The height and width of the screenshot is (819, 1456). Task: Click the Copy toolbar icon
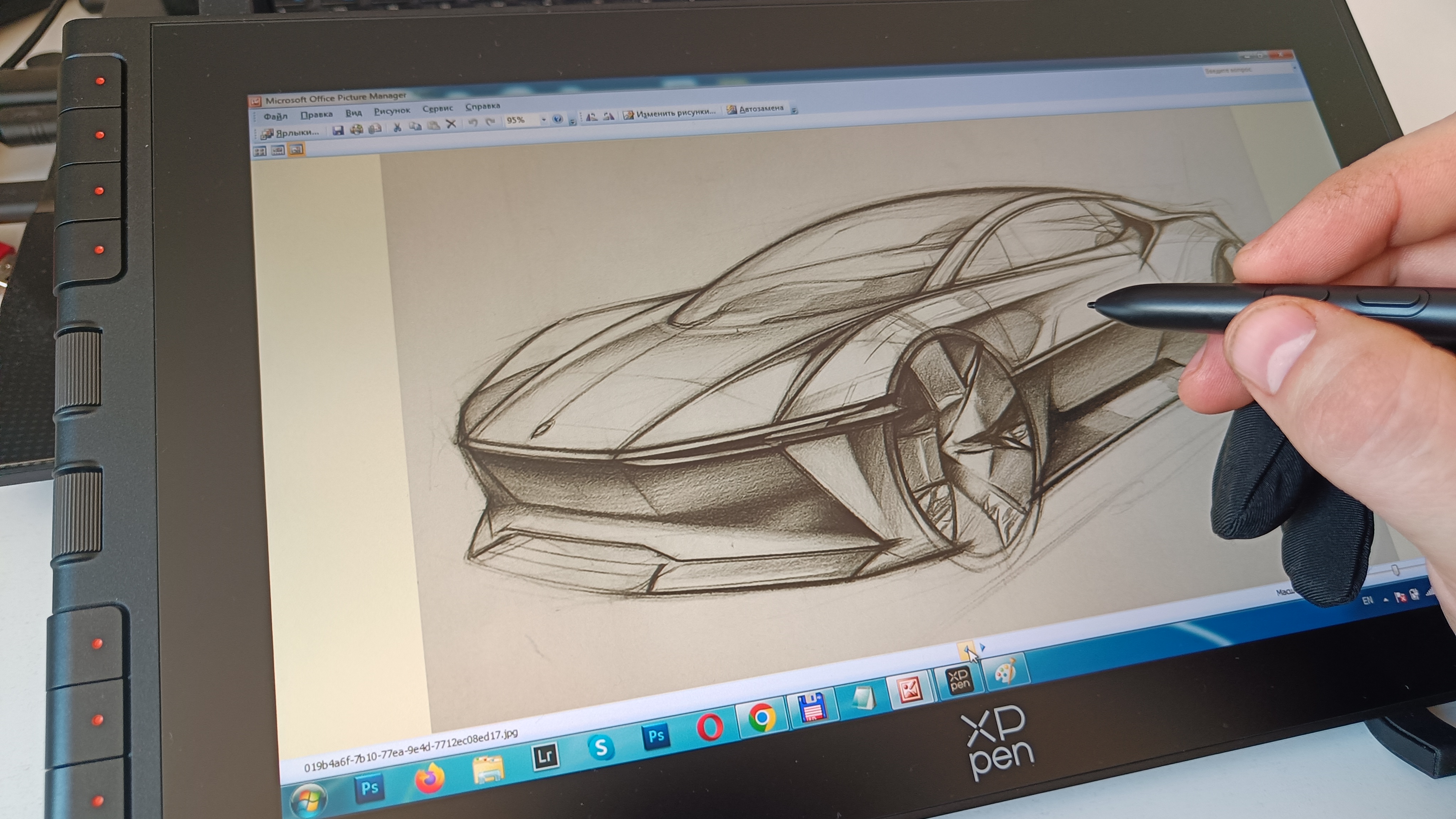[415, 126]
